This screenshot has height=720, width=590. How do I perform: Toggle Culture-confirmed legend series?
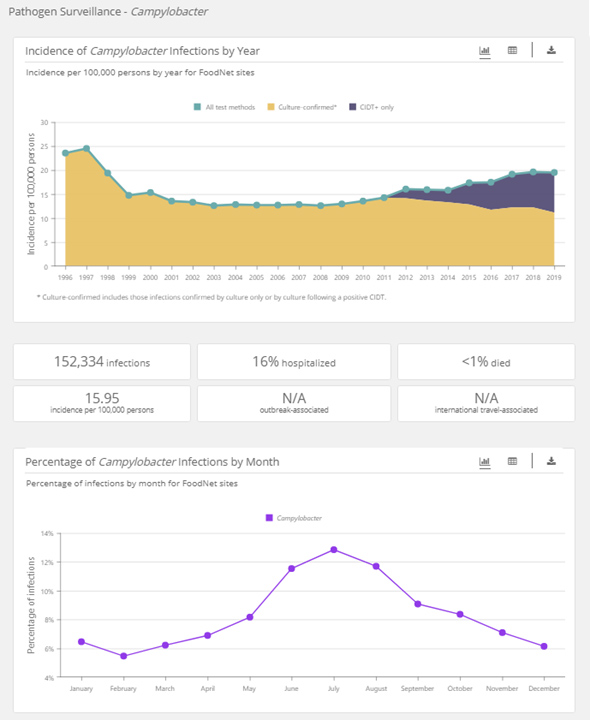(x=302, y=107)
